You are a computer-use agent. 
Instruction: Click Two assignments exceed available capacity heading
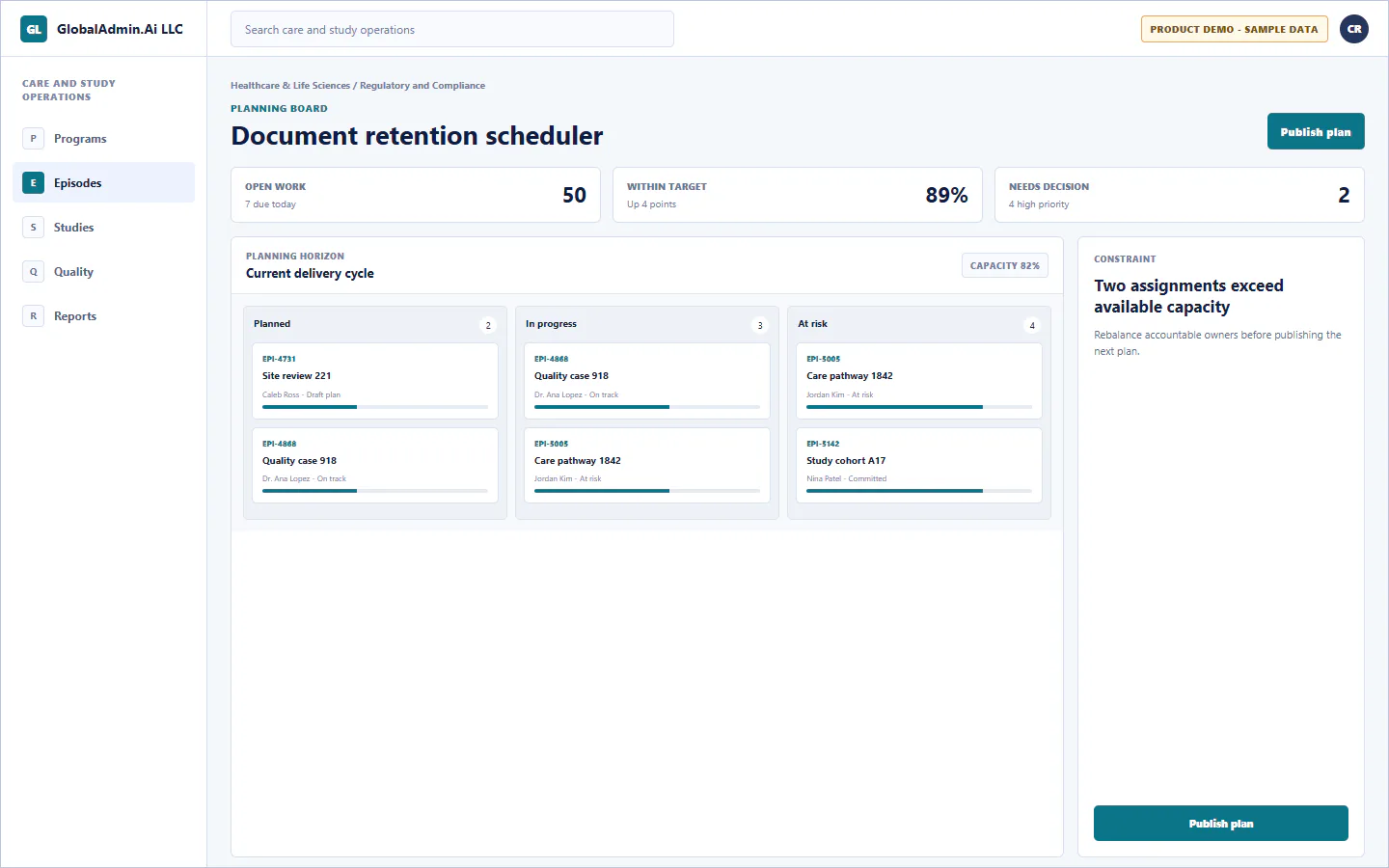[1188, 296]
